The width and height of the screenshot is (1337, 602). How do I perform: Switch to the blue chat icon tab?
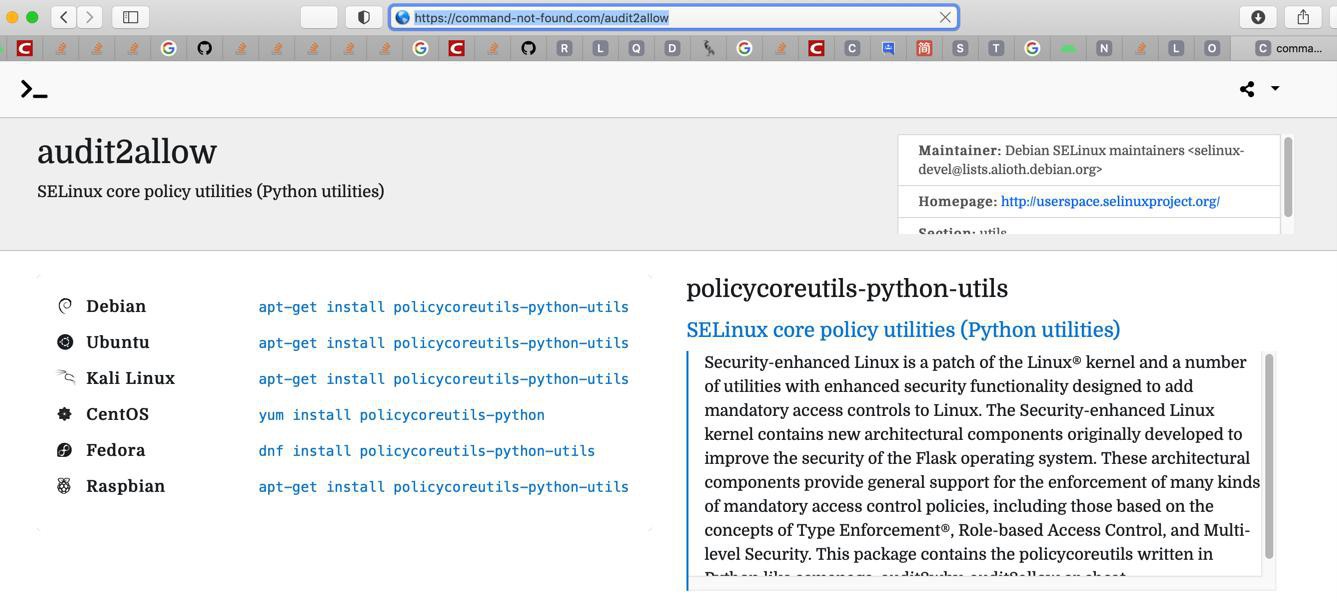888,48
